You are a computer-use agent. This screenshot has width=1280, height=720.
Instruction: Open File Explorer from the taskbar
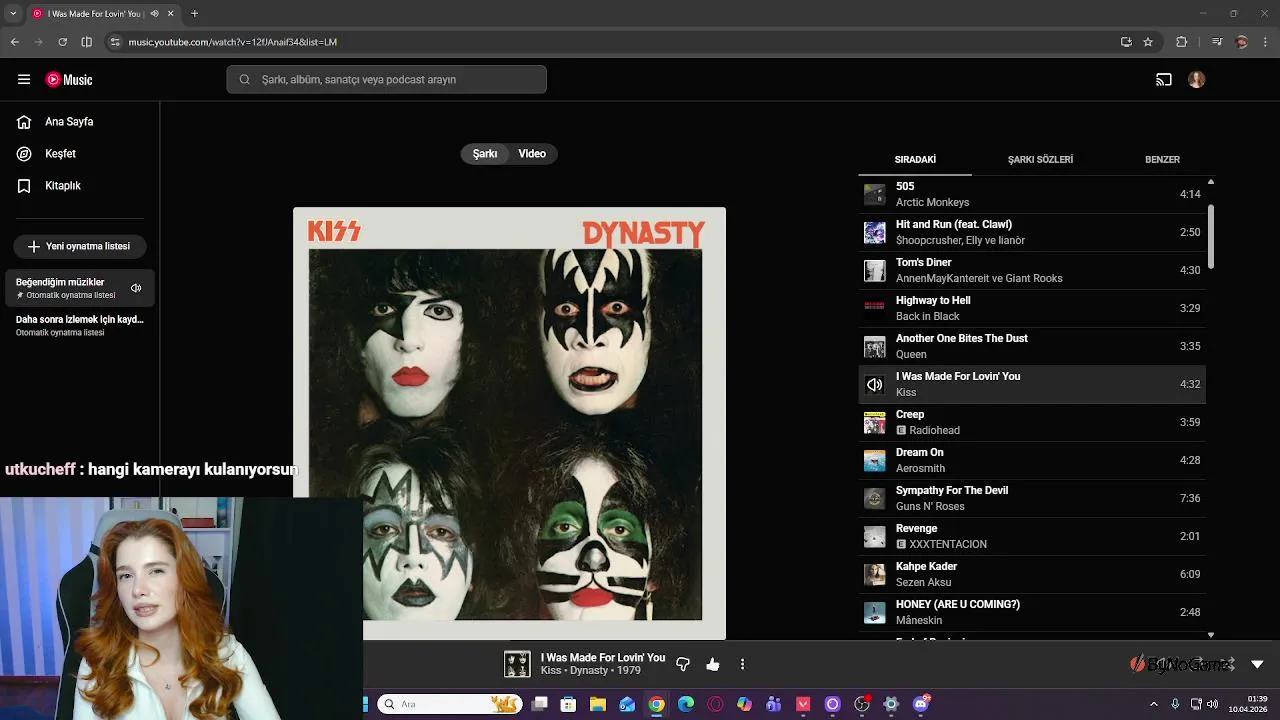click(x=597, y=704)
